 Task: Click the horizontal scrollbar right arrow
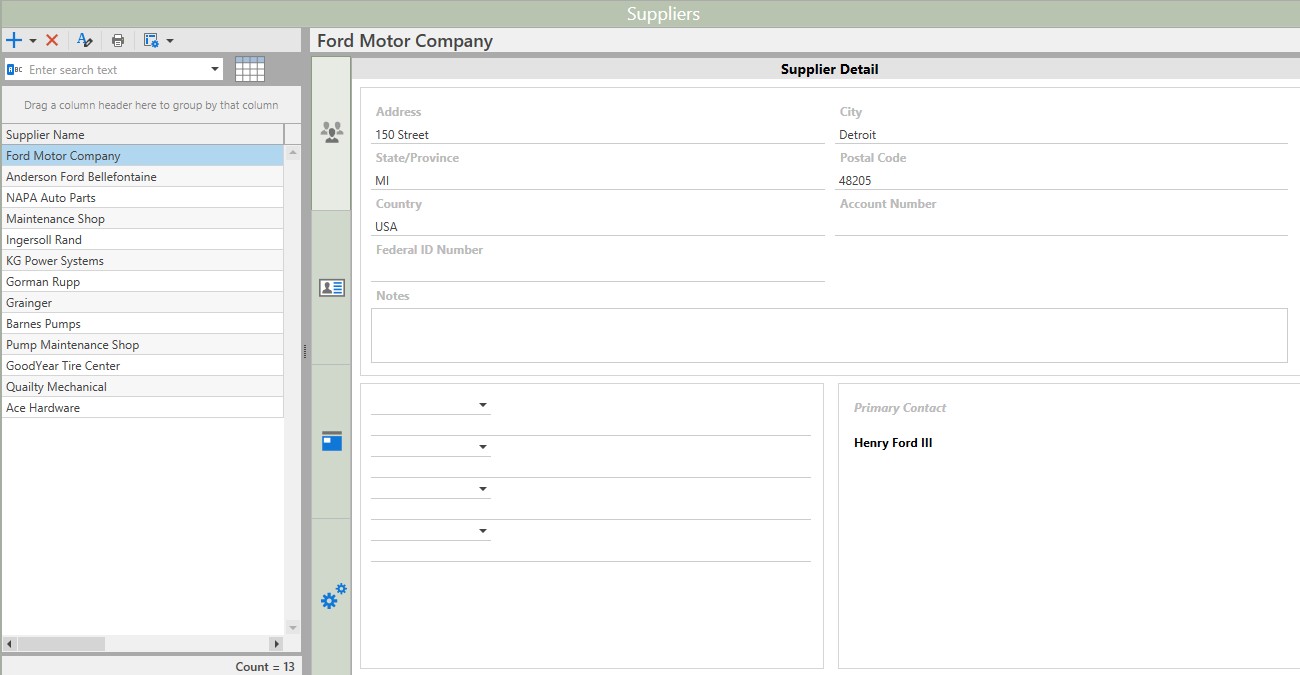pos(277,644)
